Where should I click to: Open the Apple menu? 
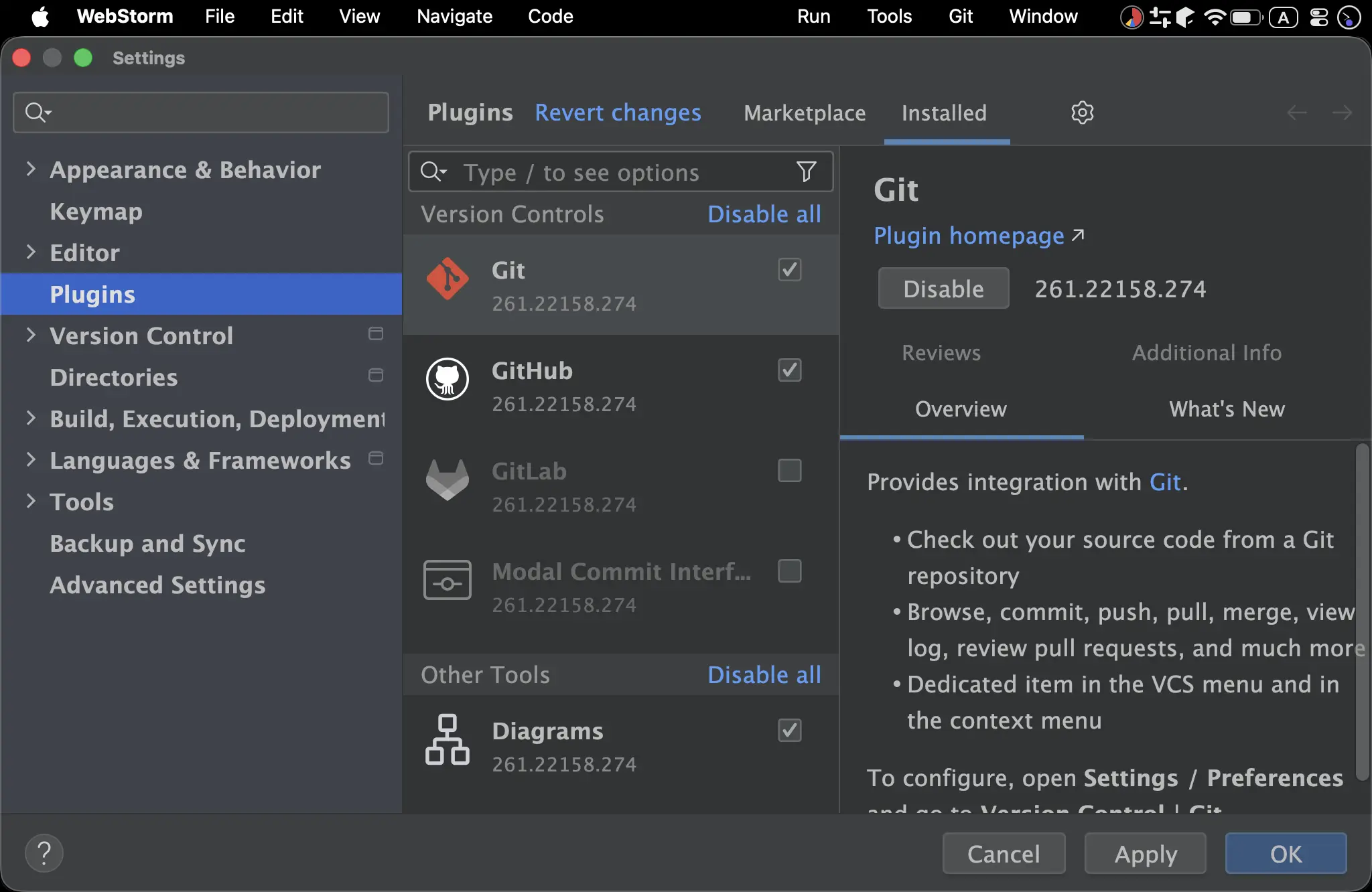(x=40, y=16)
